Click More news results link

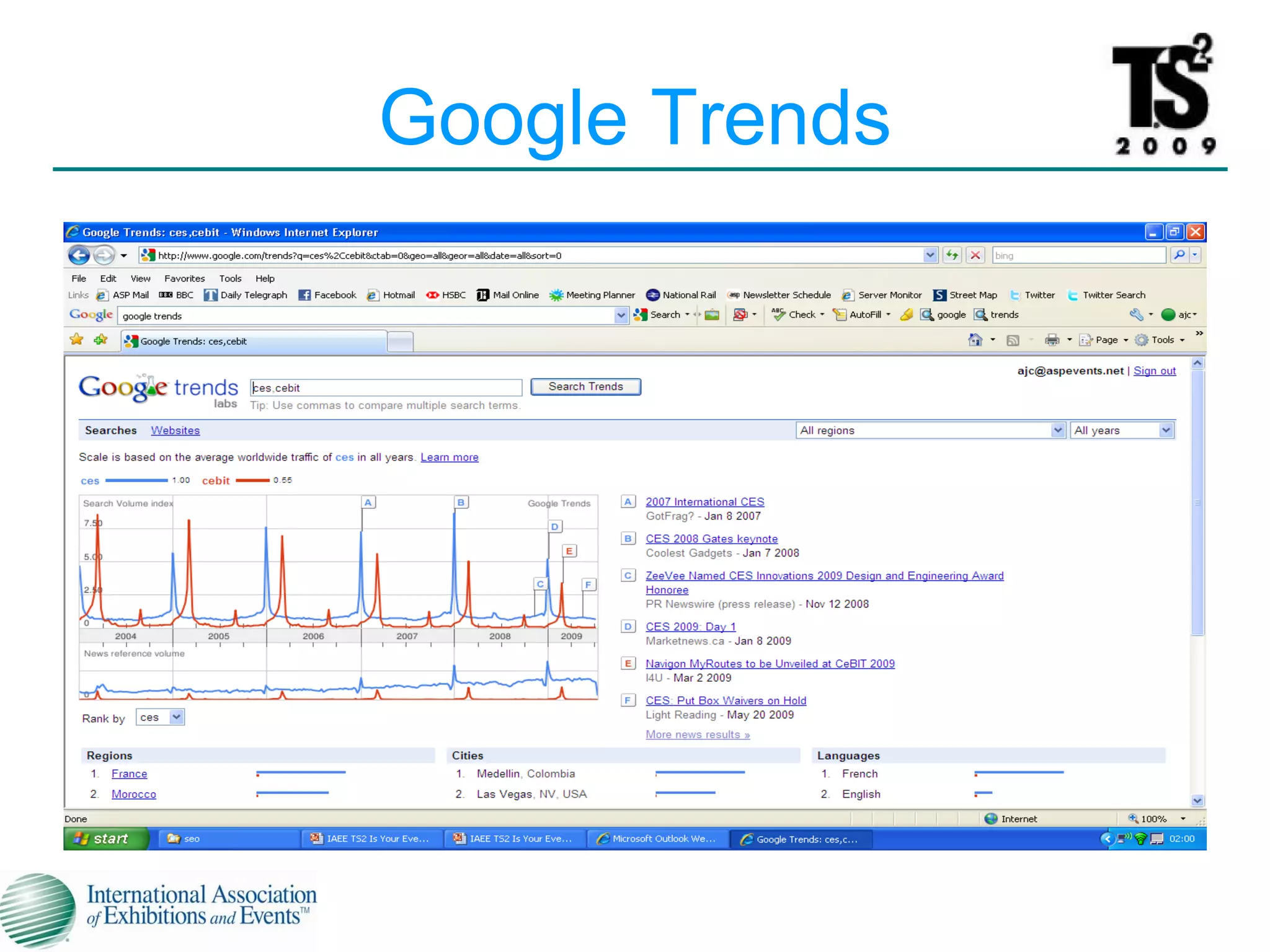pyautogui.click(x=698, y=734)
